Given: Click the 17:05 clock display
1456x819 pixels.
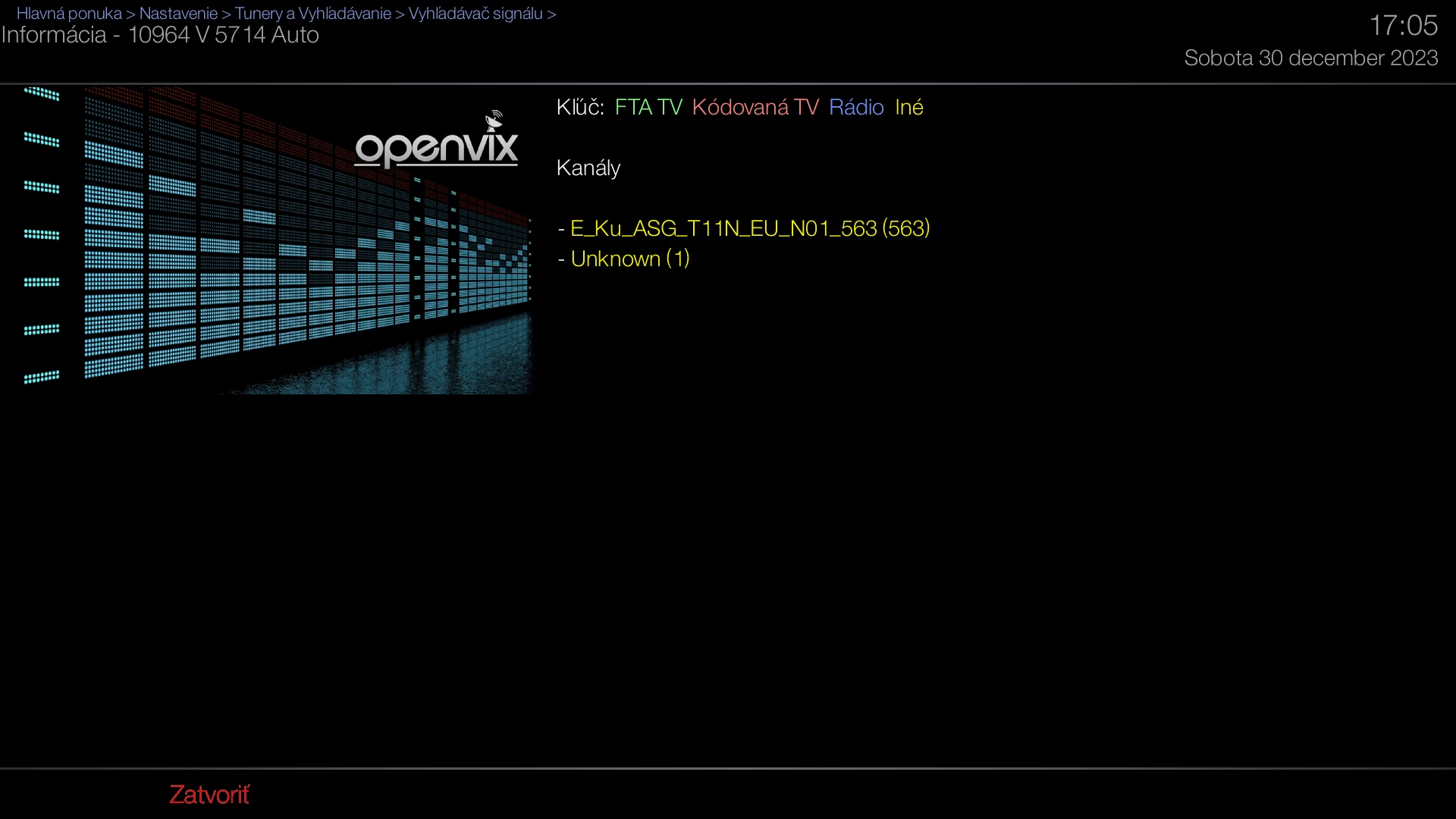Looking at the screenshot, I should click(1403, 25).
